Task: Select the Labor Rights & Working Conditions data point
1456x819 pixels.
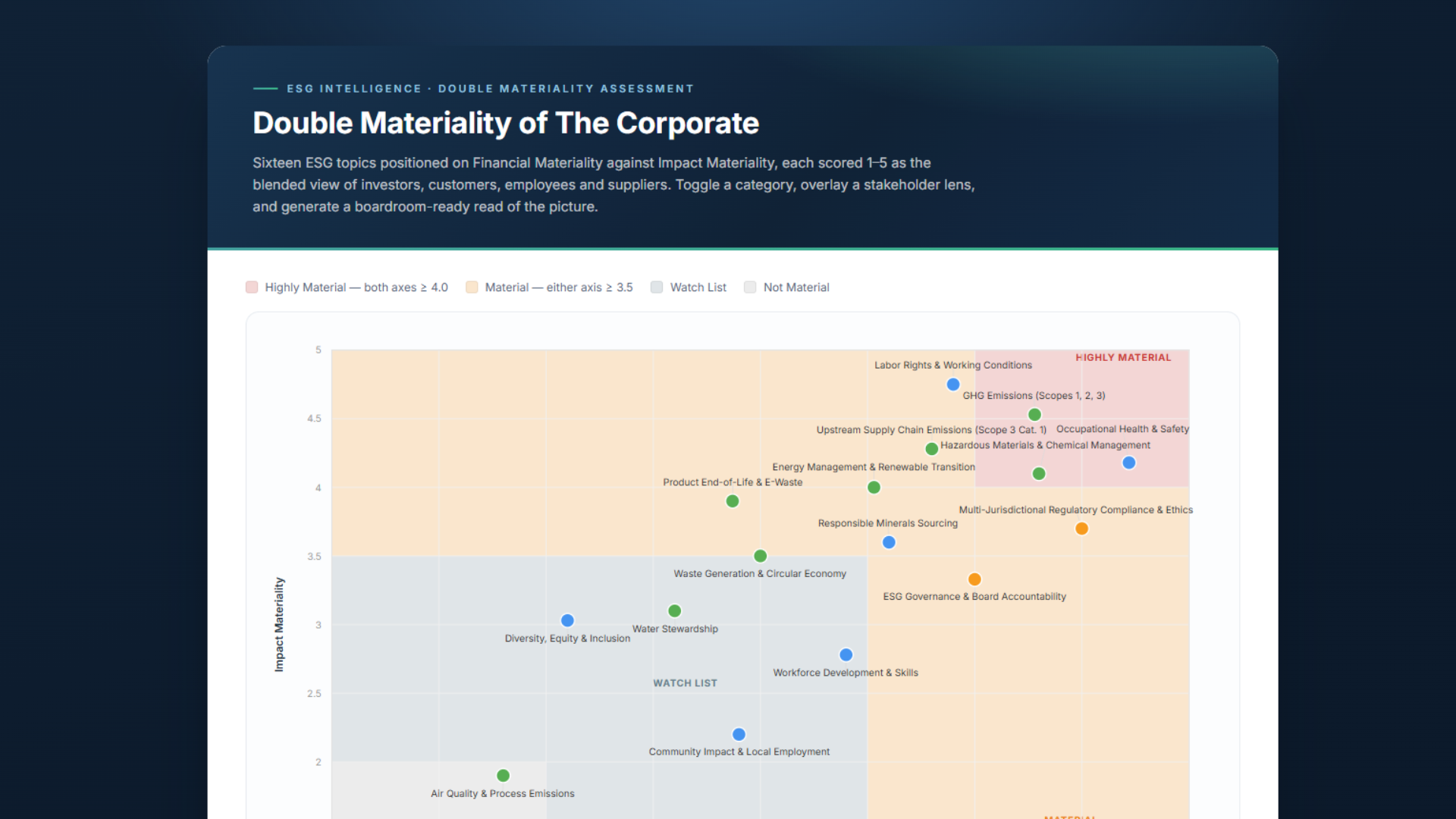Action: pos(953,384)
